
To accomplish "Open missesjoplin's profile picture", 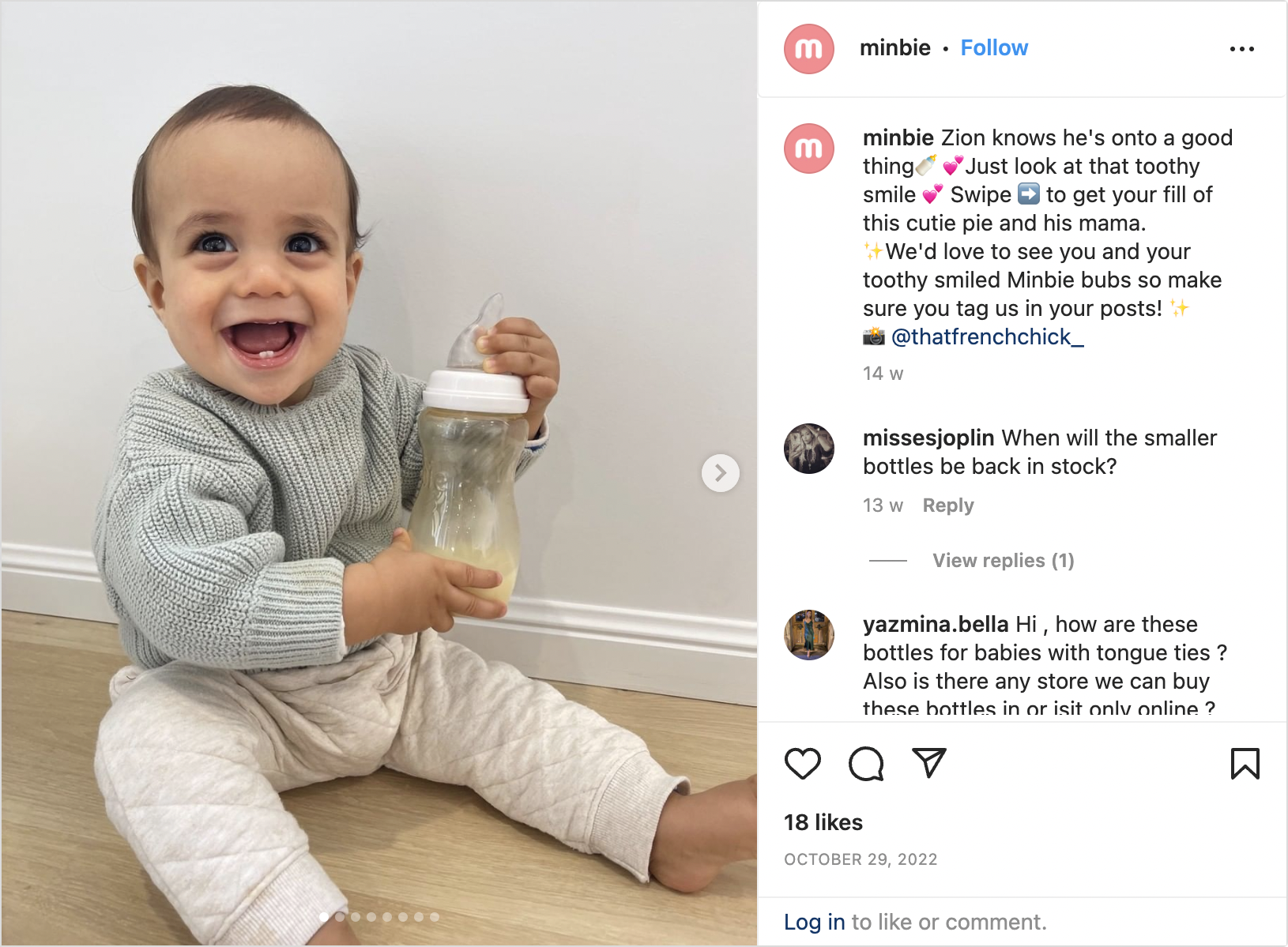I will (x=808, y=449).
